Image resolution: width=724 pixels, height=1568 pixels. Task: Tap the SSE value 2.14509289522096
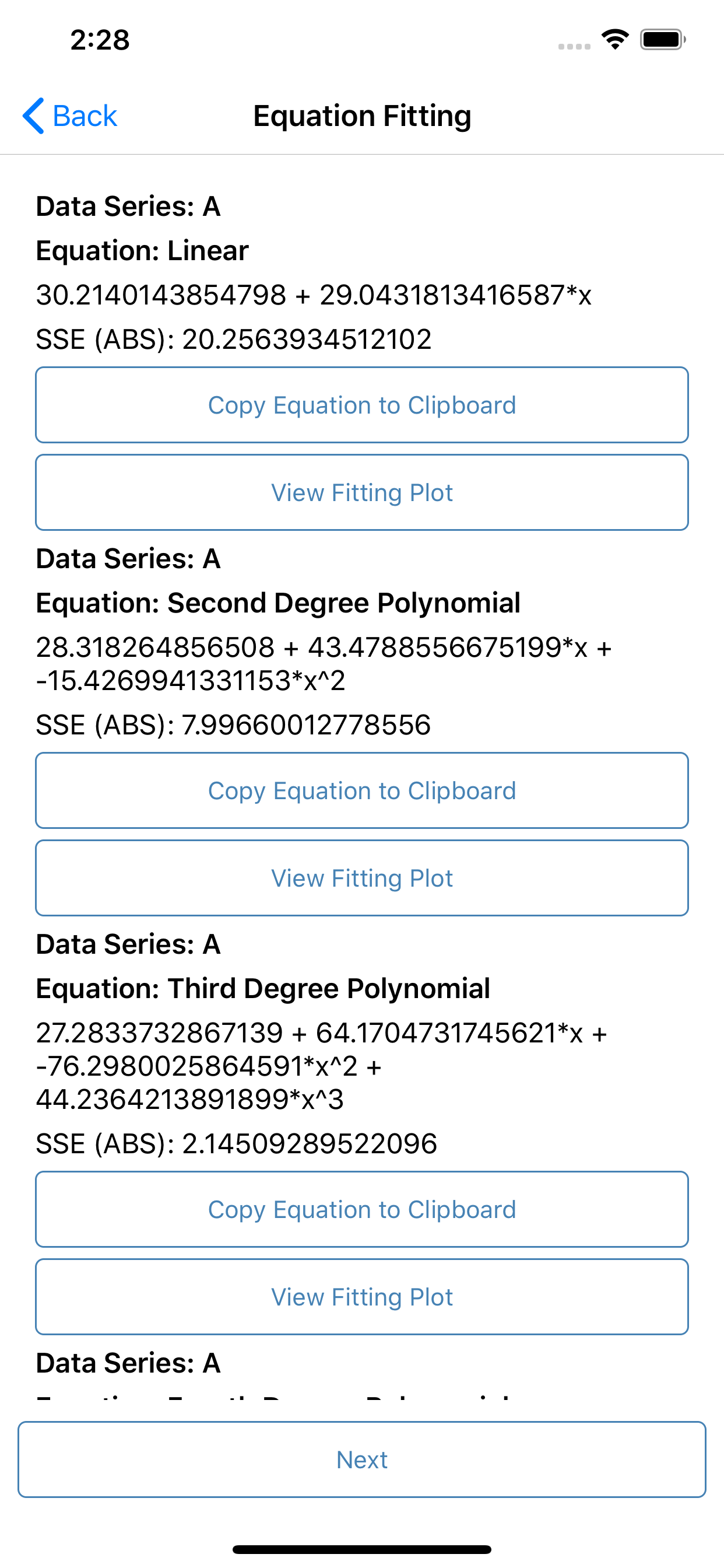309,1144
